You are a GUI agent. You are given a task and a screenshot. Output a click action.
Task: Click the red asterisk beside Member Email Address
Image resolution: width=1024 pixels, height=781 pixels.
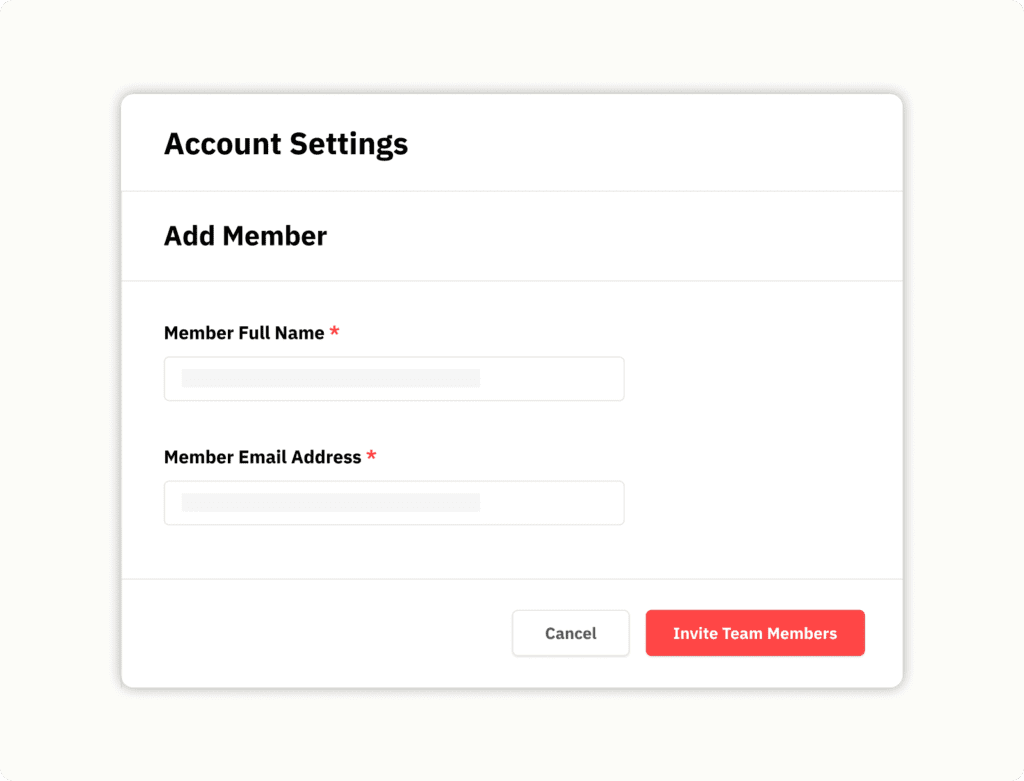(x=371, y=456)
